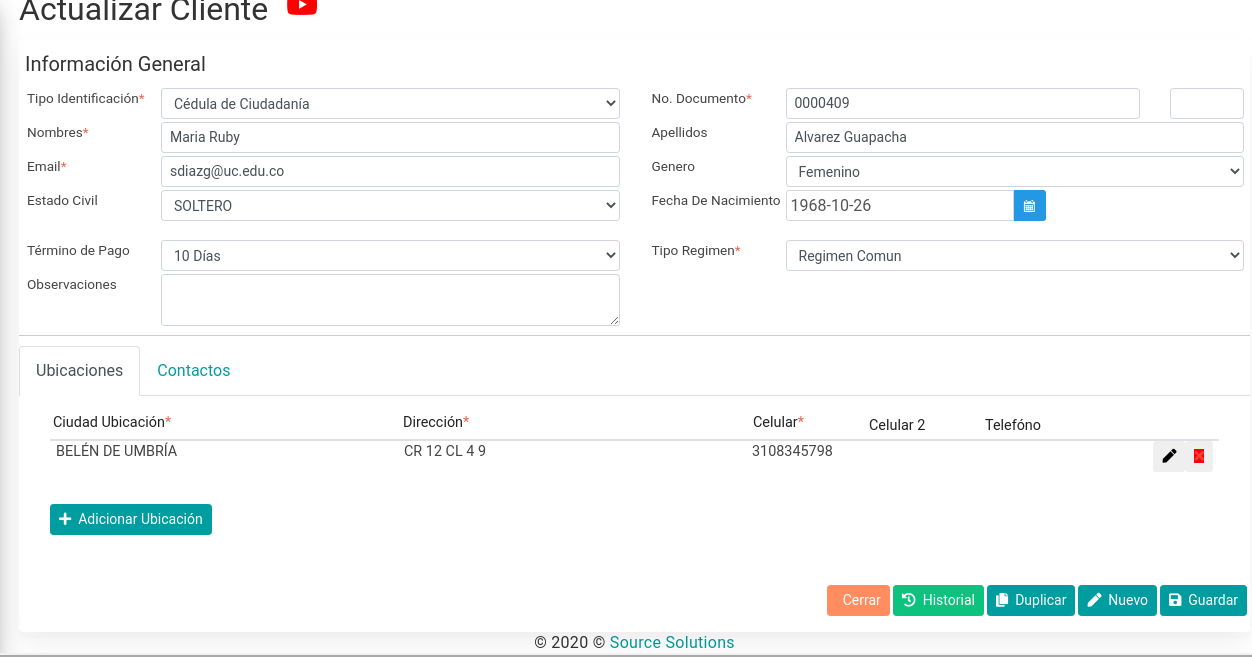The height and width of the screenshot is (657, 1252).
Task: Open the YouTube help video icon
Action: (x=302, y=6)
